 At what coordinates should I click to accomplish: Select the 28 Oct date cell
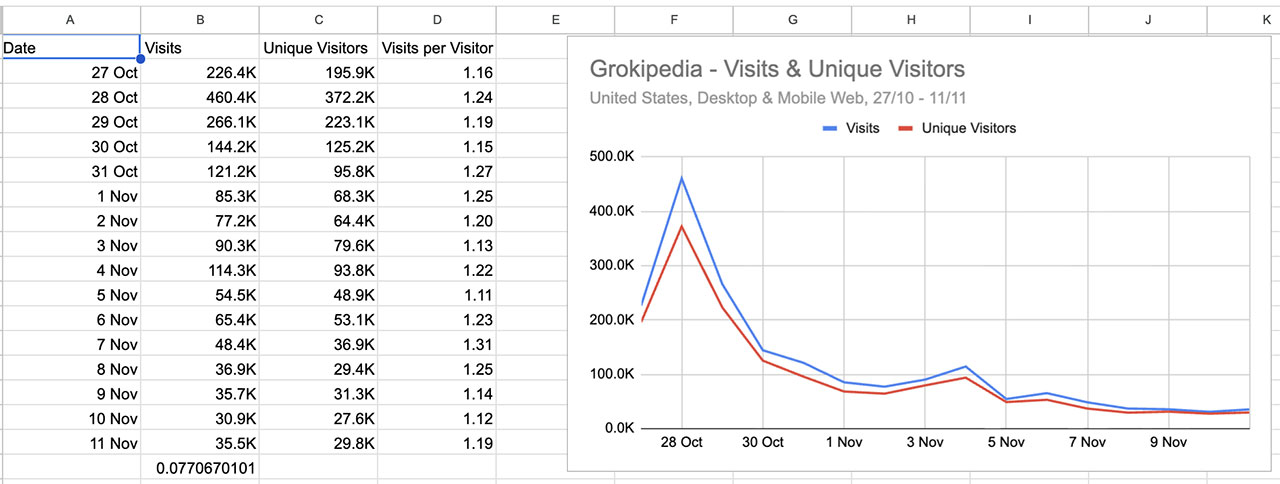70,97
